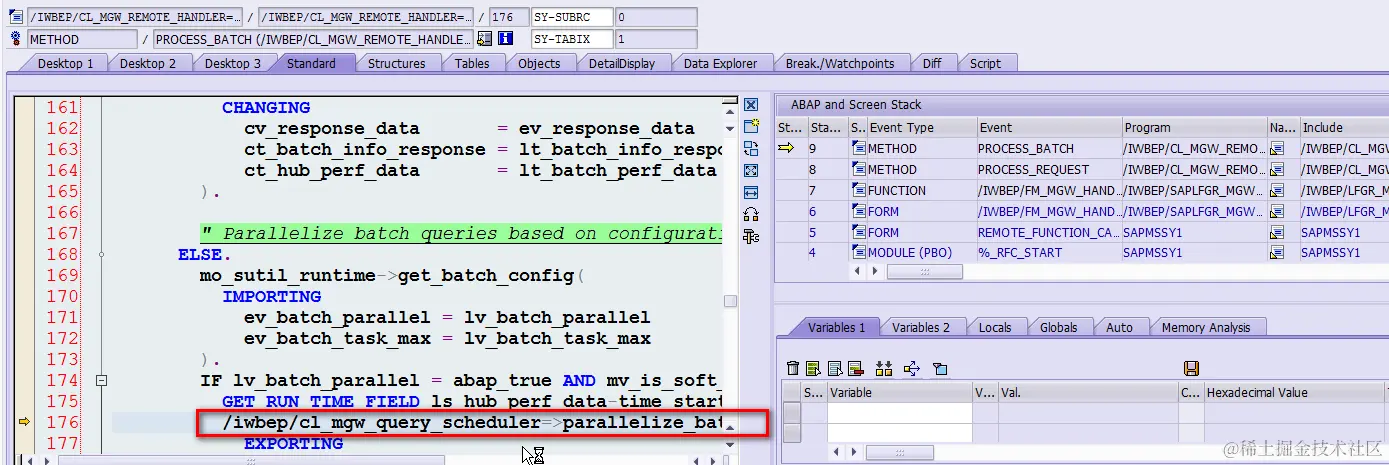Open the Desktop 3 tab
1389x465 pixels.
[x=232, y=63]
